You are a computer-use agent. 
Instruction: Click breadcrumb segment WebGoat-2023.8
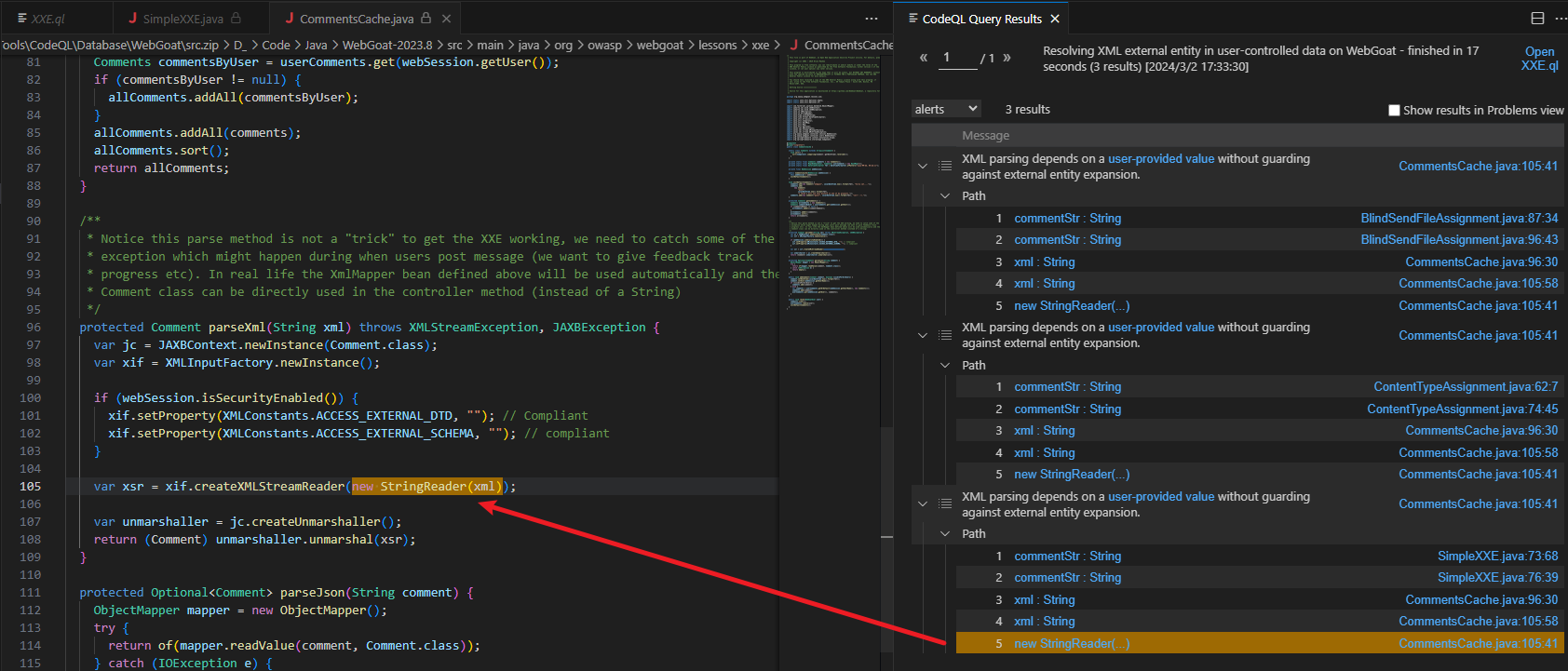coord(387,45)
